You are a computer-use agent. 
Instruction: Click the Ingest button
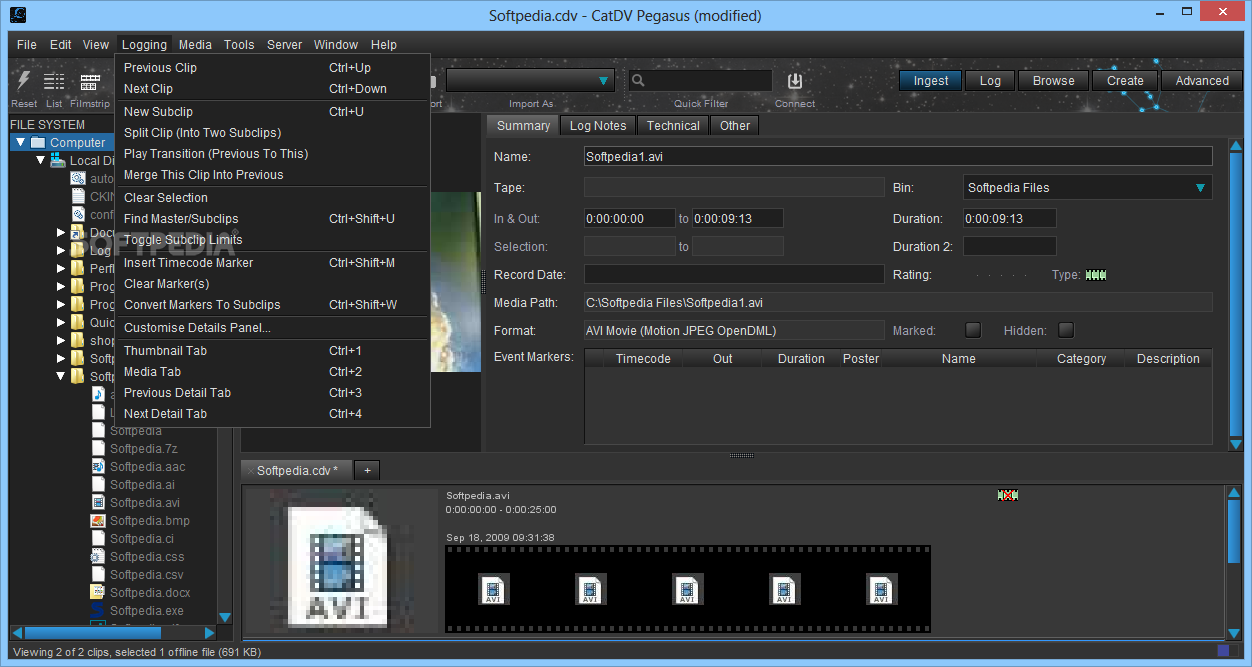coord(931,81)
